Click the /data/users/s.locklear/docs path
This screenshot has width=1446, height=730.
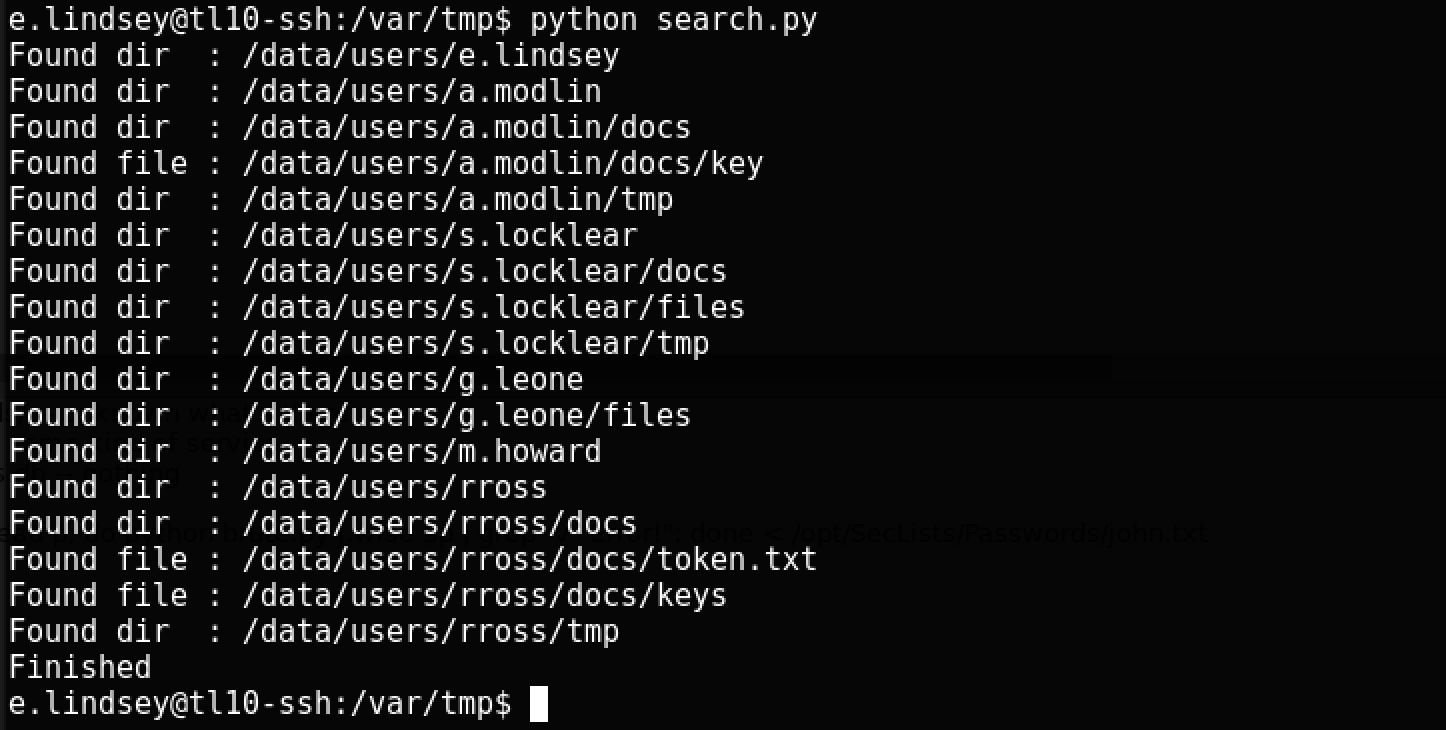pos(484,271)
